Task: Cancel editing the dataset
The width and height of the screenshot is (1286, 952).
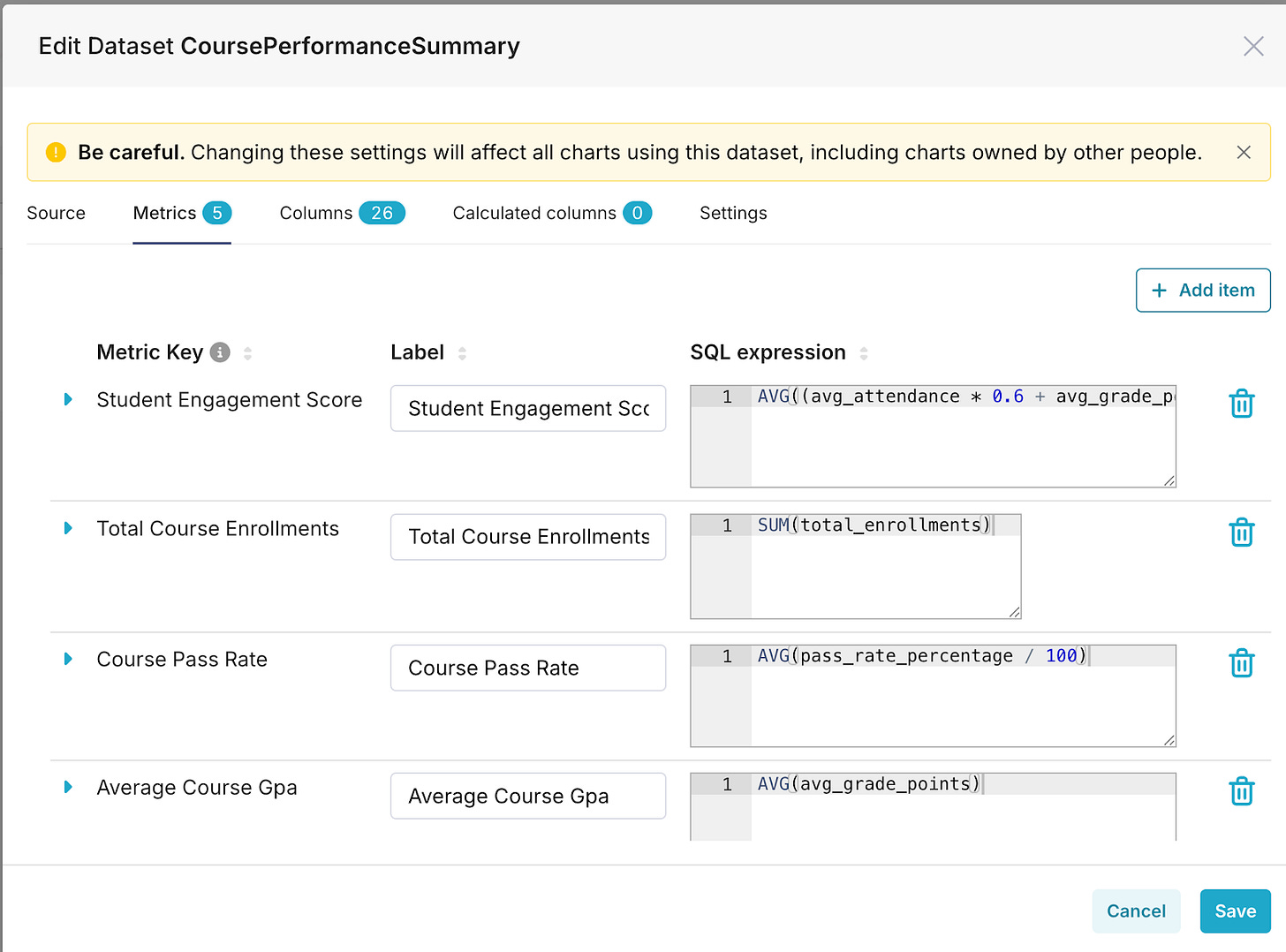Action: click(1135, 910)
